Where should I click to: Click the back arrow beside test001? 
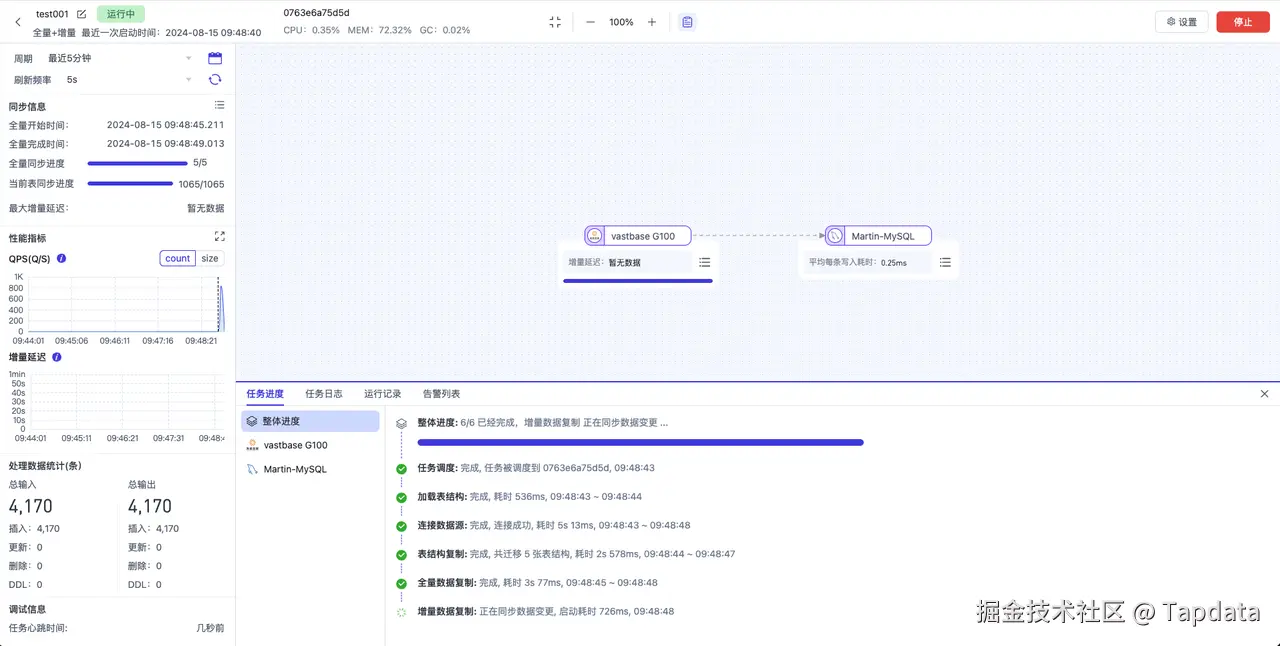(17, 22)
